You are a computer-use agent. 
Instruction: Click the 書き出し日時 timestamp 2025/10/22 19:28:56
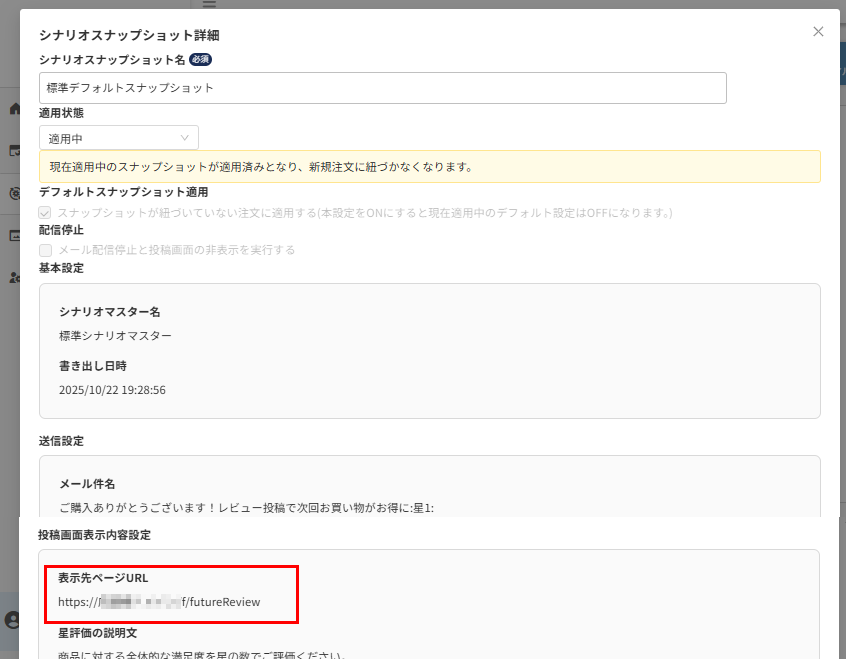click(x=112, y=390)
